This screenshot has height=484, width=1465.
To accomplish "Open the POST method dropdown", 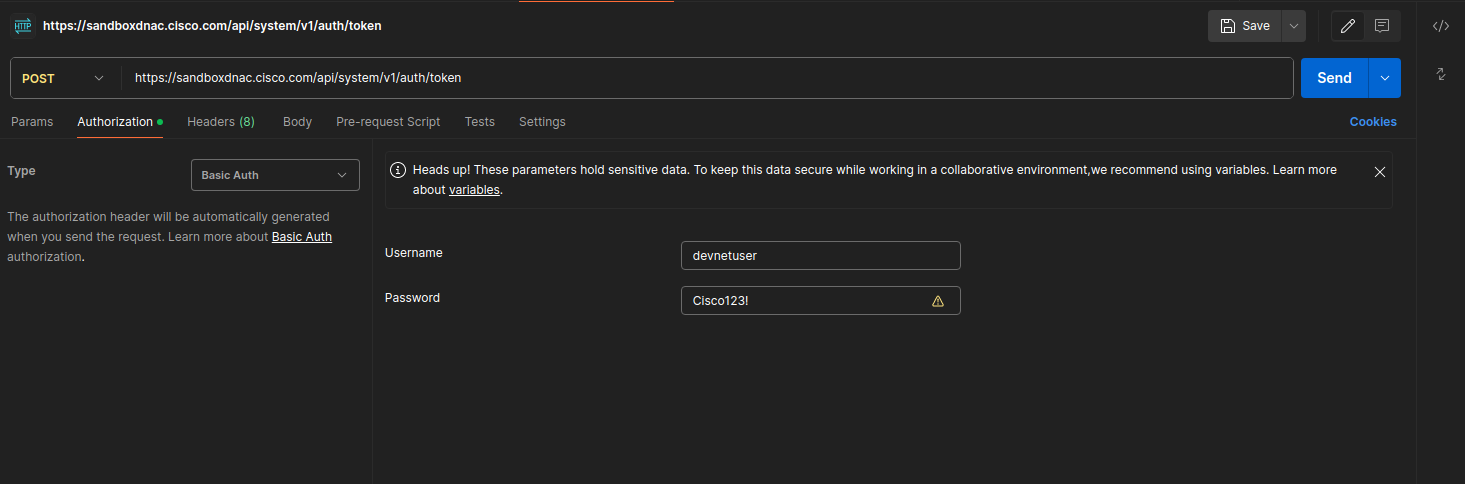I will coord(65,78).
